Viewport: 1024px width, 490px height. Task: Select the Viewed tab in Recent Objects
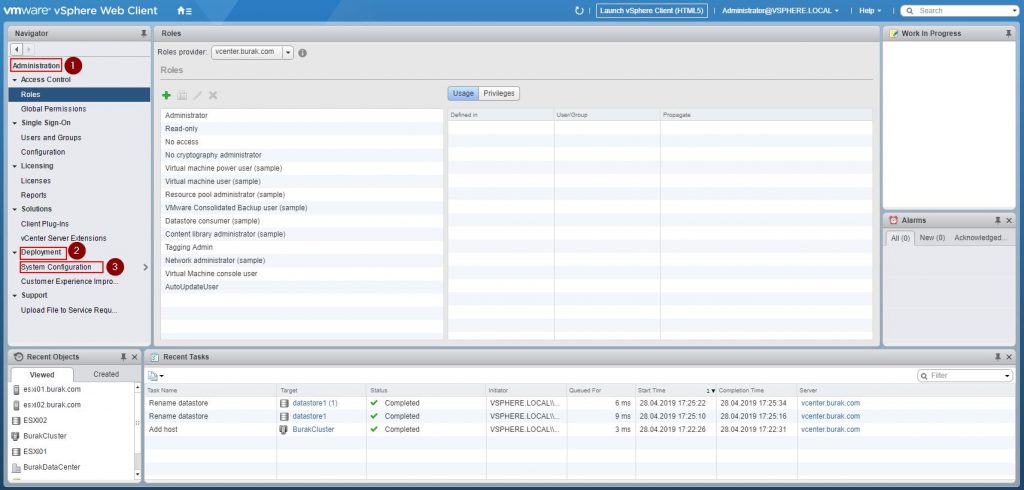tap(42, 375)
